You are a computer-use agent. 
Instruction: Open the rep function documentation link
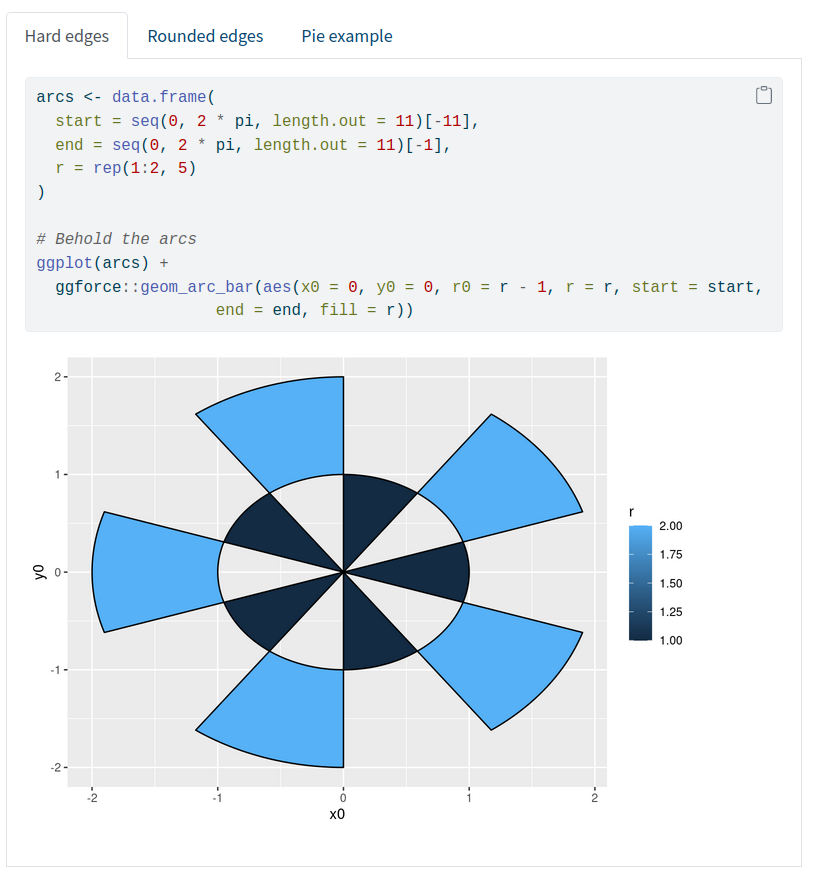(x=106, y=168)
